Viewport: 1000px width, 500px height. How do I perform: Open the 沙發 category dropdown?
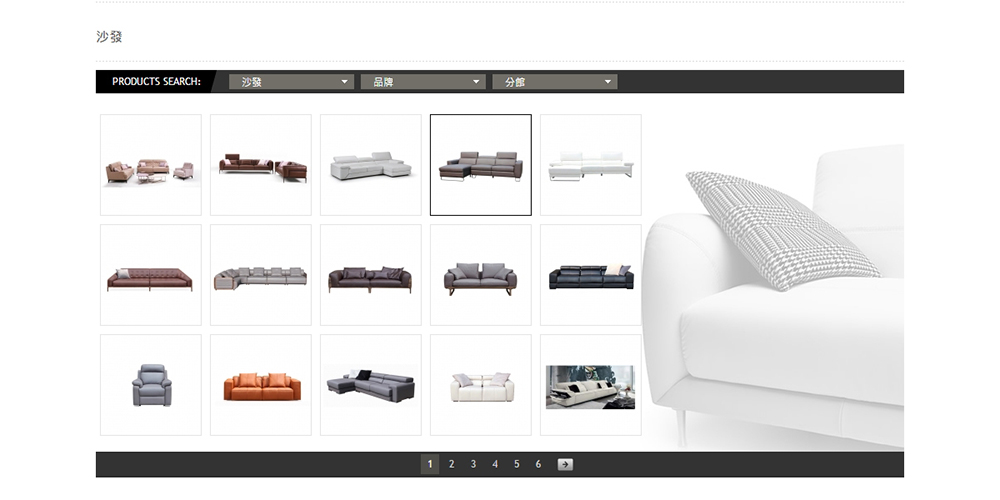click(x=291, y=82)
